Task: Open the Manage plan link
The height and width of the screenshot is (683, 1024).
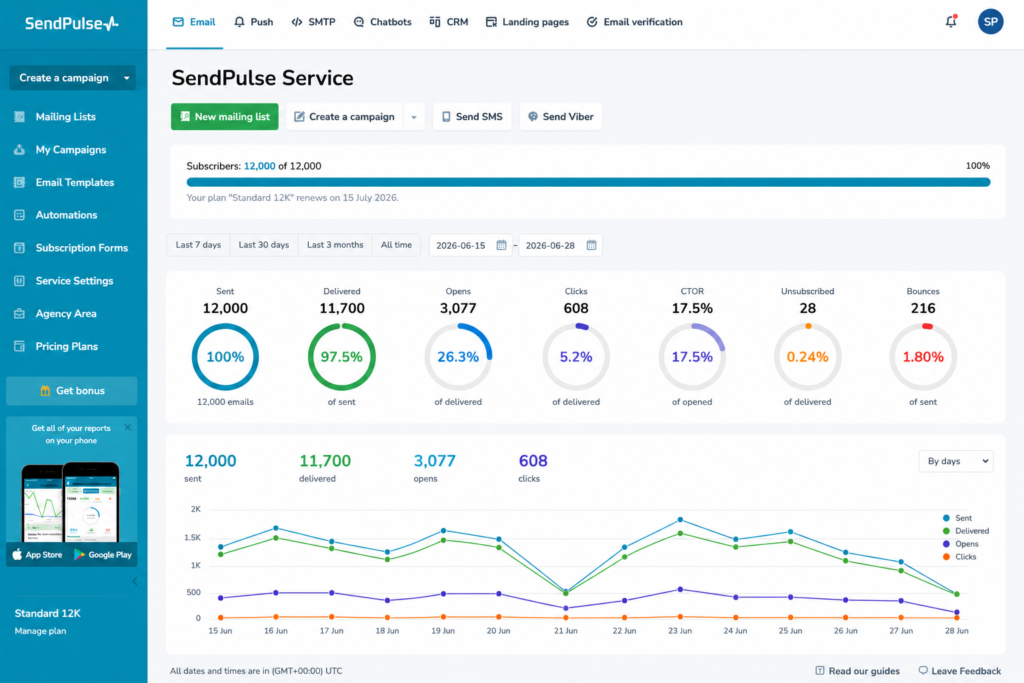Action: pos(40,631)
